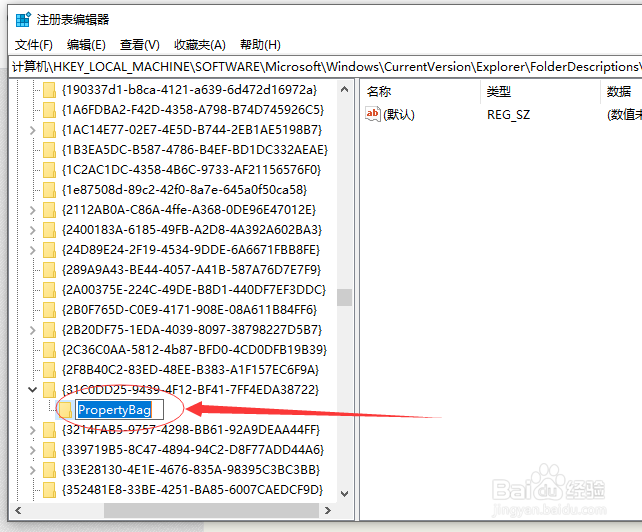Select folder icon of {2400183A-6185-49FB-A2D8-4A392A602BA3}
Viewport: 642px width, 532px height.
(x=50, y=230)
